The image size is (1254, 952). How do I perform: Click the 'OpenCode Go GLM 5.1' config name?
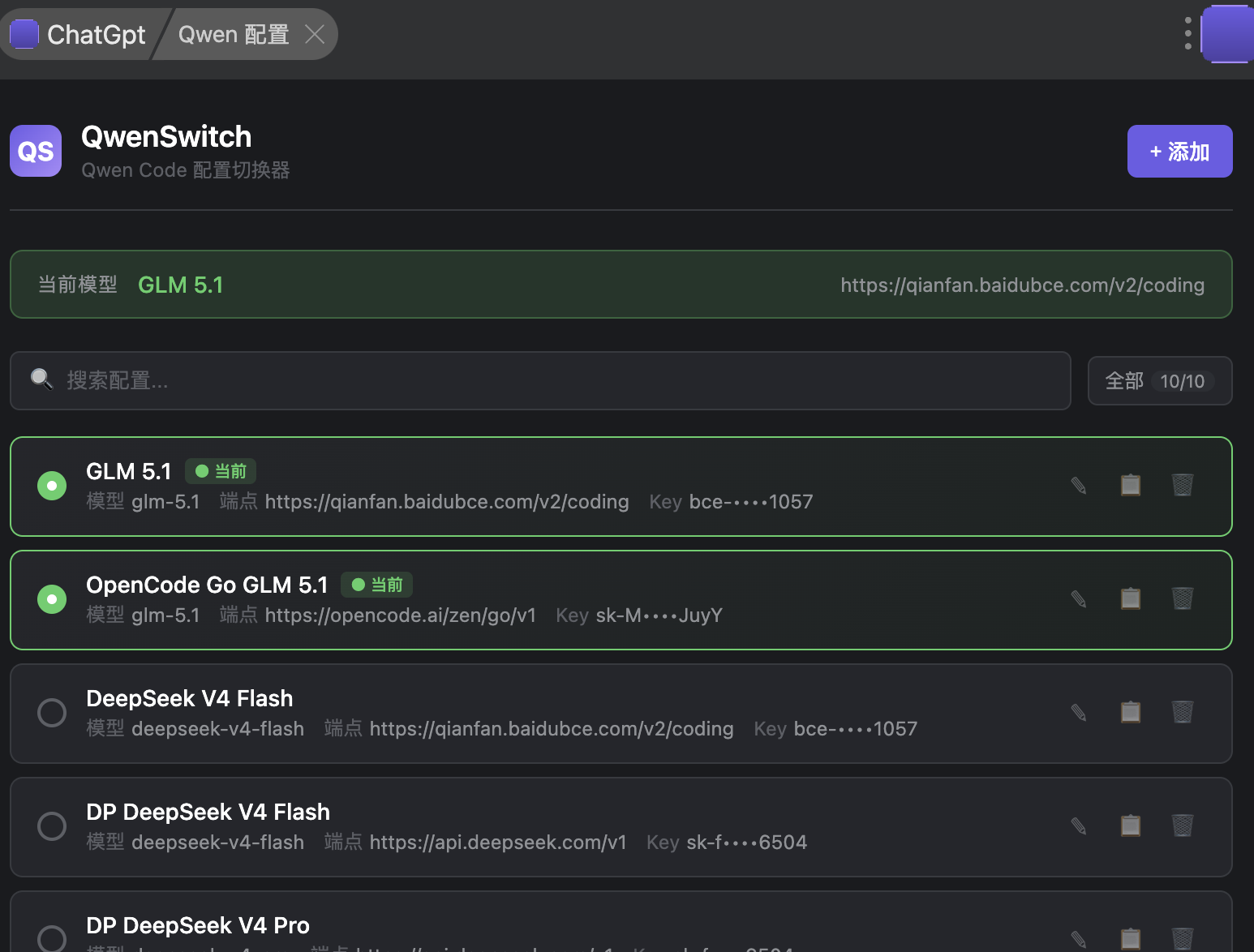tap(207, 585)
